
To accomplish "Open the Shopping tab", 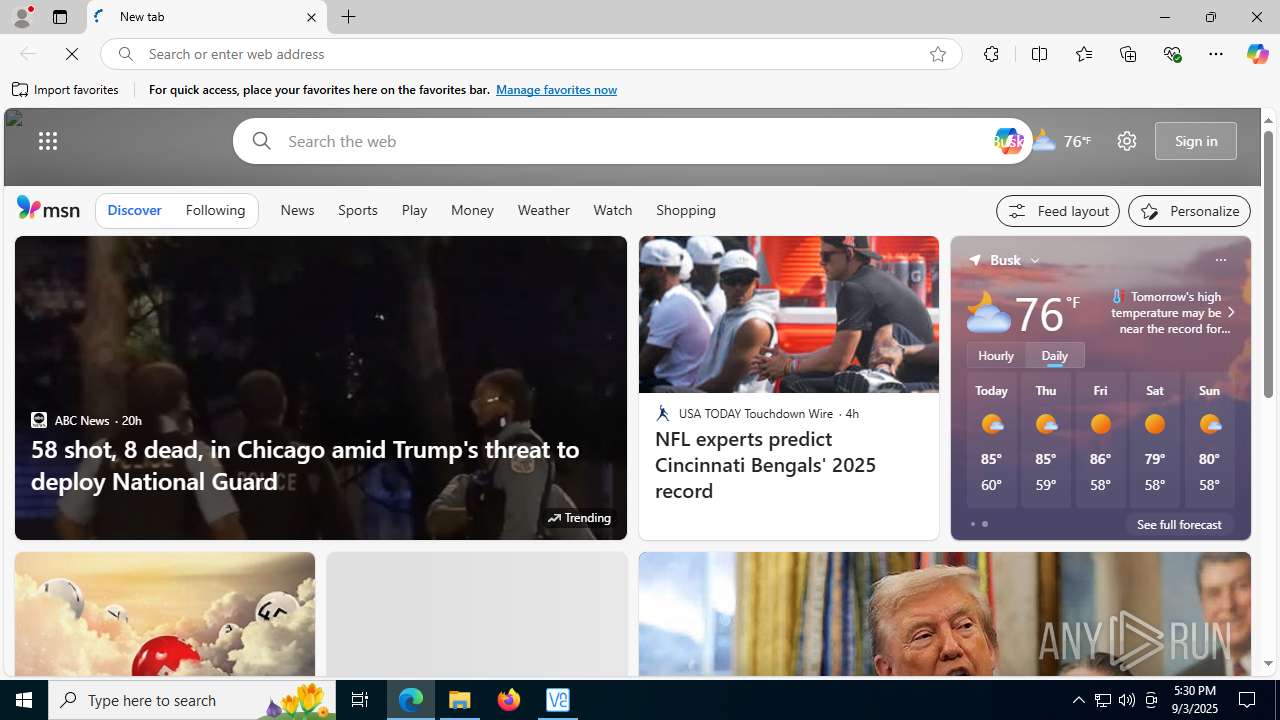I will (x=686, y=210).
